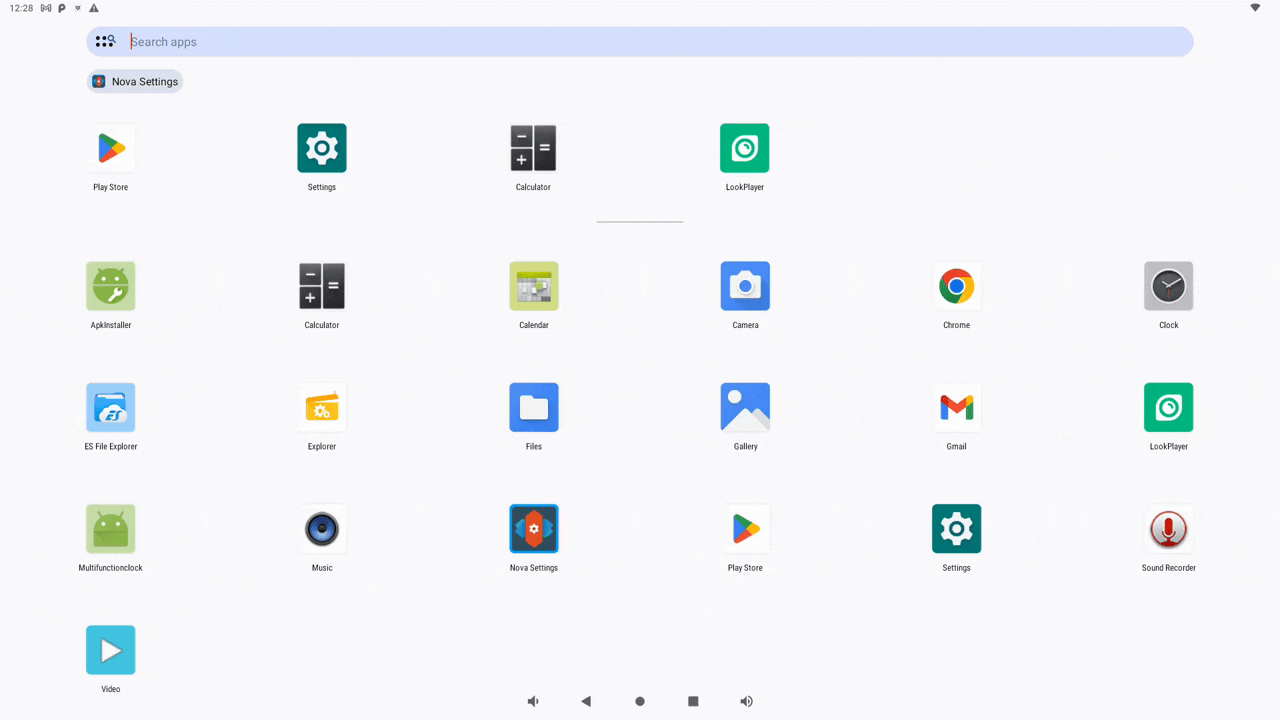The image size is (1280, 720).
Task: Open ES File Explorer
Action: point(110,407)
